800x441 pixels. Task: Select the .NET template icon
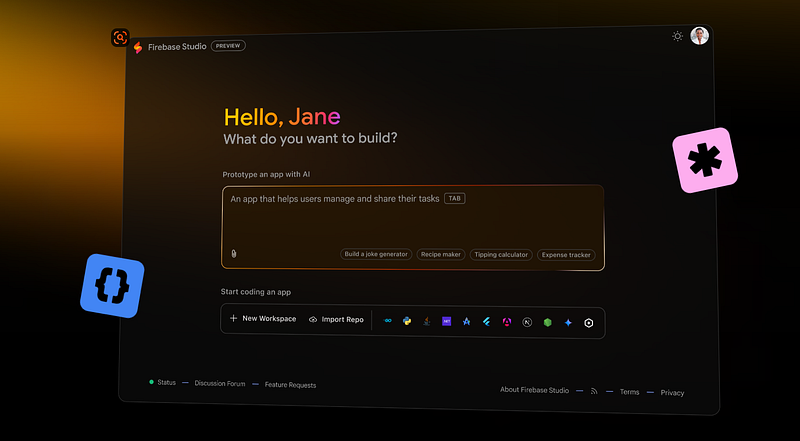446,322
